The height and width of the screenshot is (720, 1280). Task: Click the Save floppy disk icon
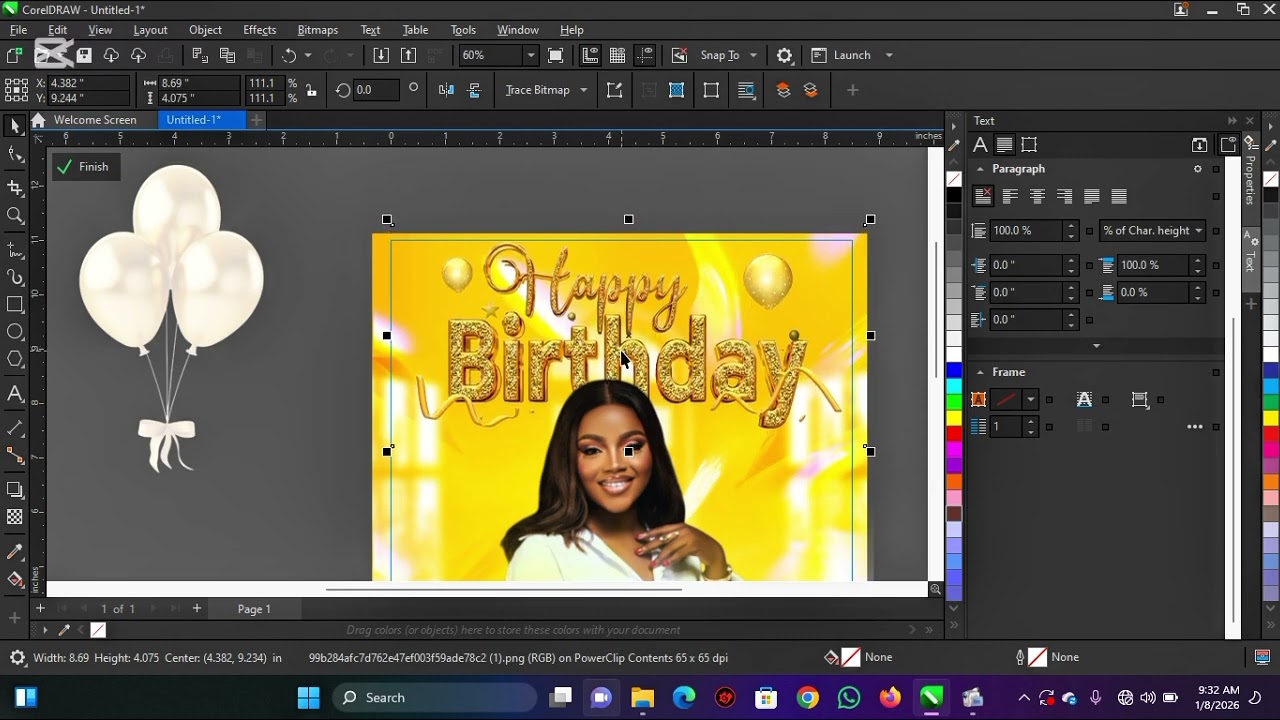(x=84, y=55)
